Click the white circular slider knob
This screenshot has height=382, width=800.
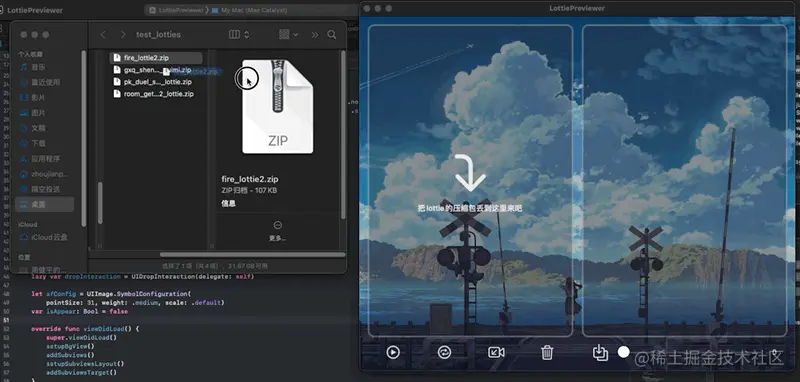pos(623,352)
